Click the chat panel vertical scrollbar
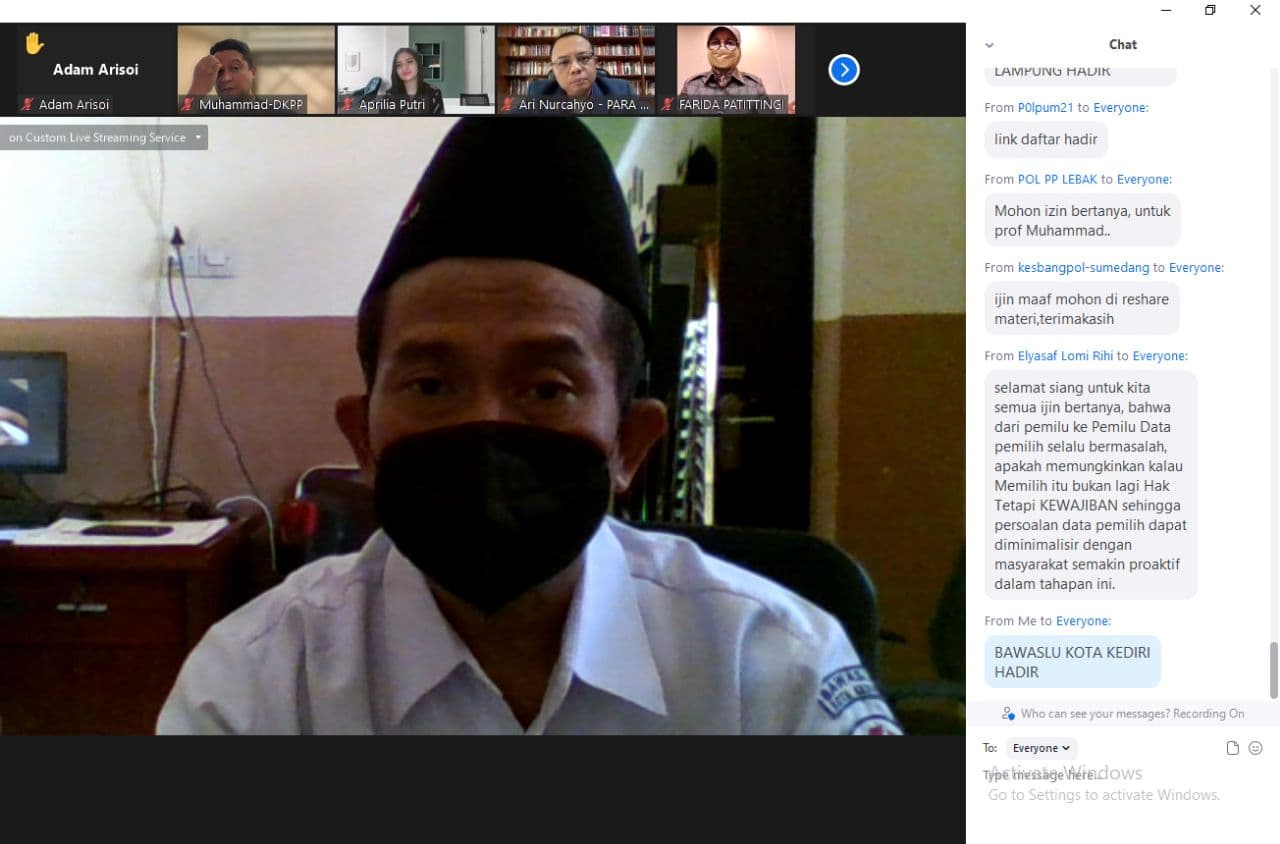Viewport: 1280px width, 844px height. pos(1273,669)
